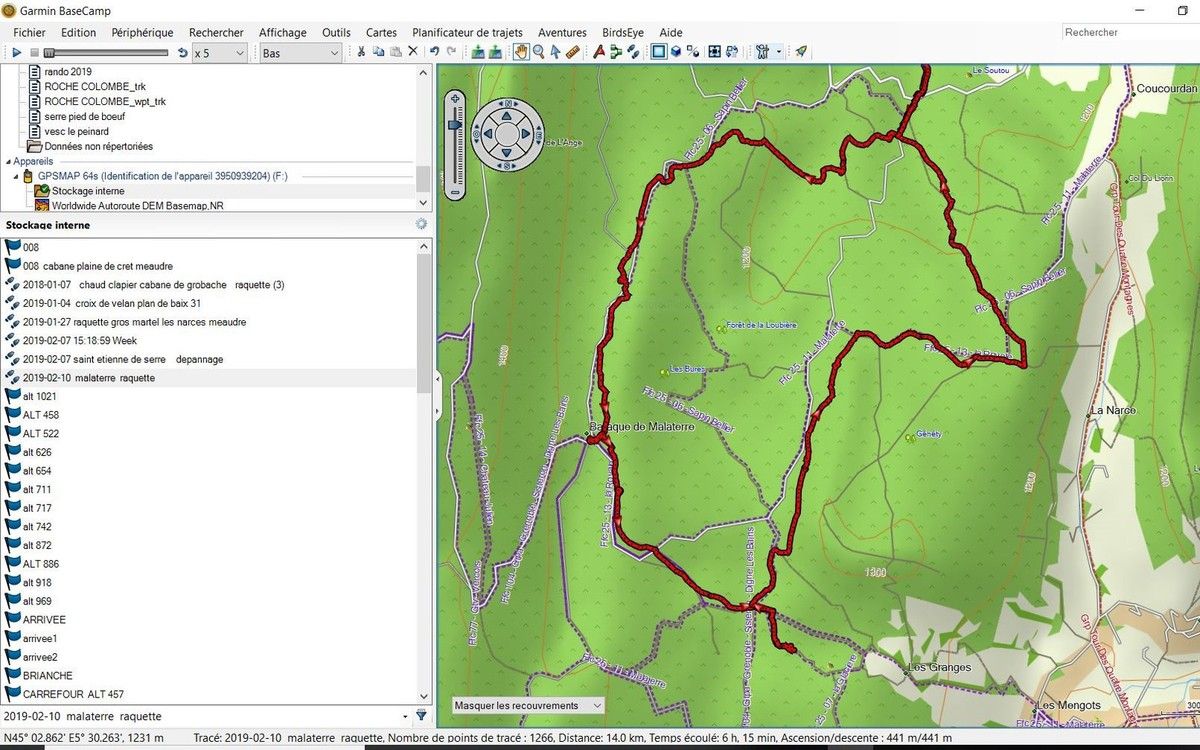Toggle the 2D map view button
The width and height of the screenshot is (1200, 750).
point(659,52)
